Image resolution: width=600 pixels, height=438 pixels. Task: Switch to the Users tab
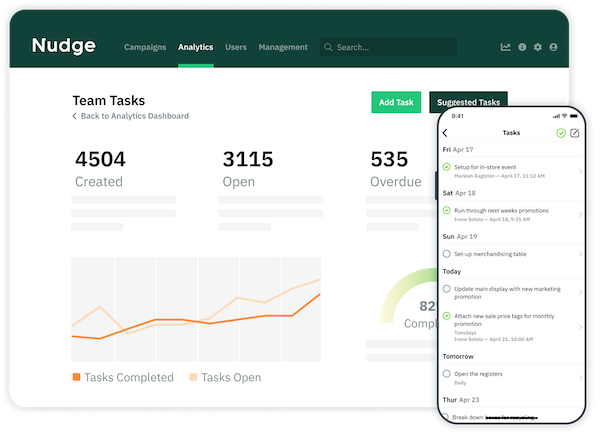click(236, 47)
